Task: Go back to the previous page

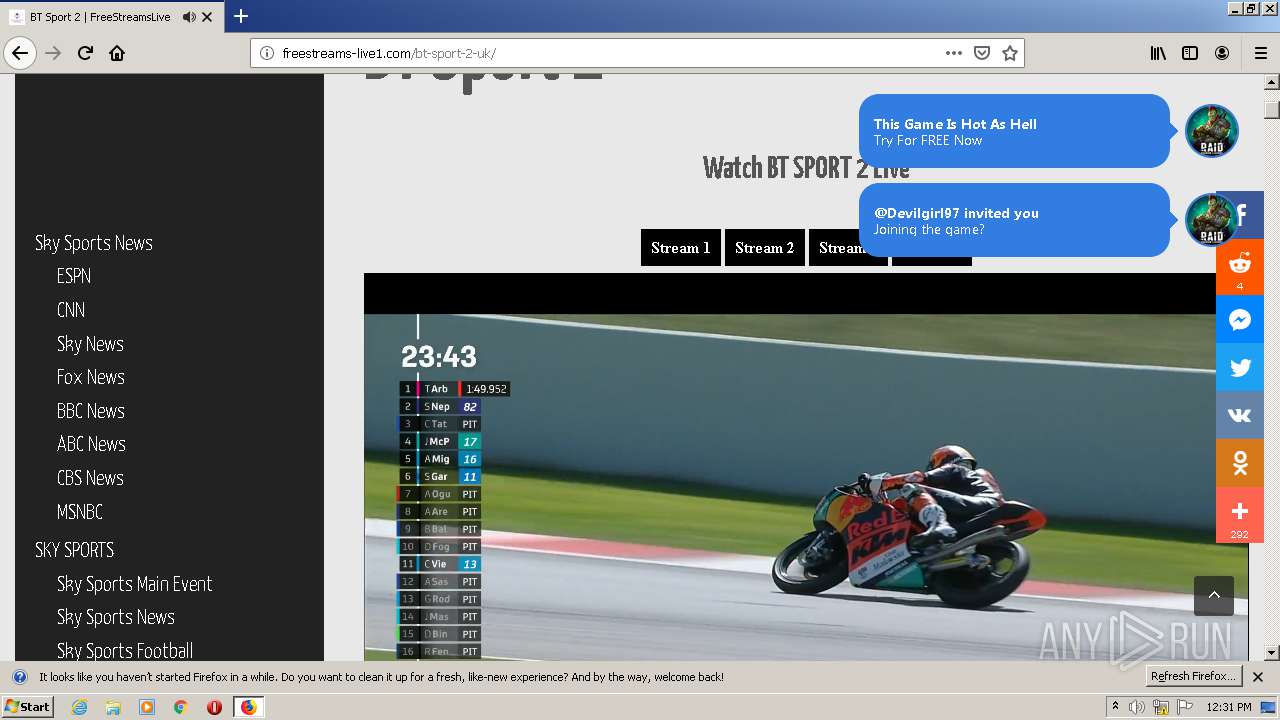Action: click(20, 53)
